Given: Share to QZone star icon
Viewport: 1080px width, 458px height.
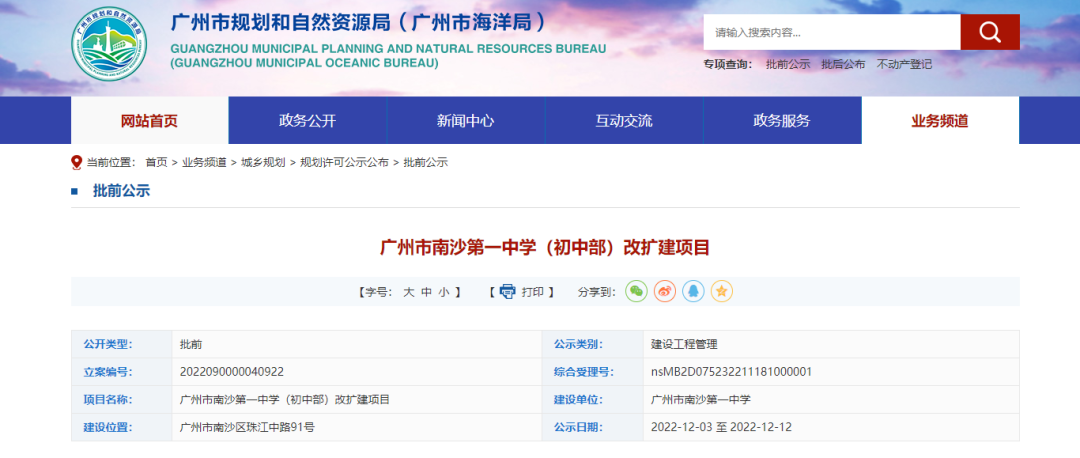Looking at the screenshot, I should pyautogui.click(x=722, y=291).
